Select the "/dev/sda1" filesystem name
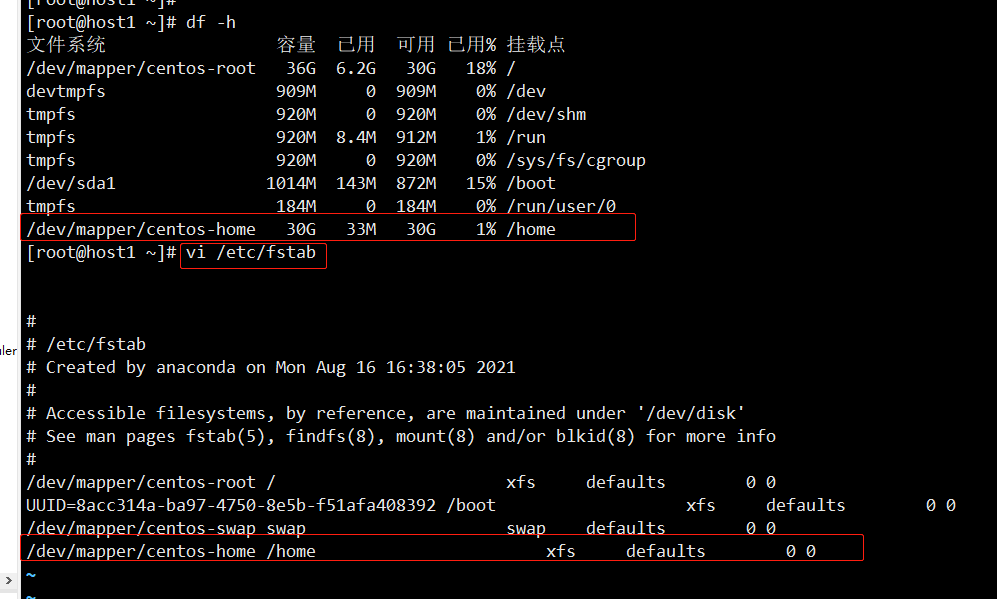The width and height of the screenshot is (997, 599). pos(71,183)
